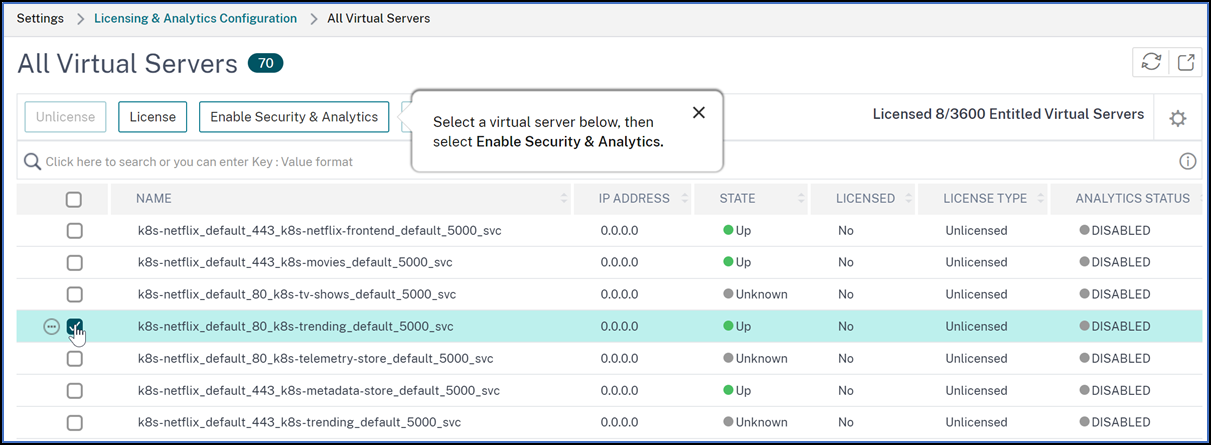Sort by the LICENSED column

(x=865, y=199)
